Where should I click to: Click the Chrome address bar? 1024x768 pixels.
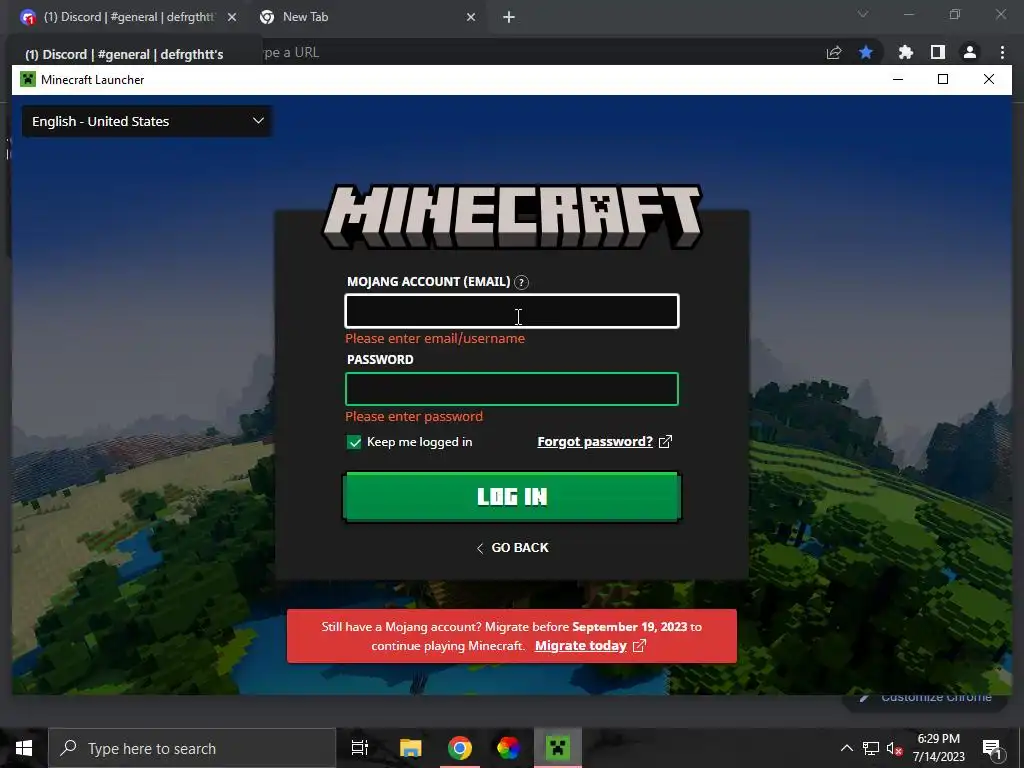click(x=536, y=52)
